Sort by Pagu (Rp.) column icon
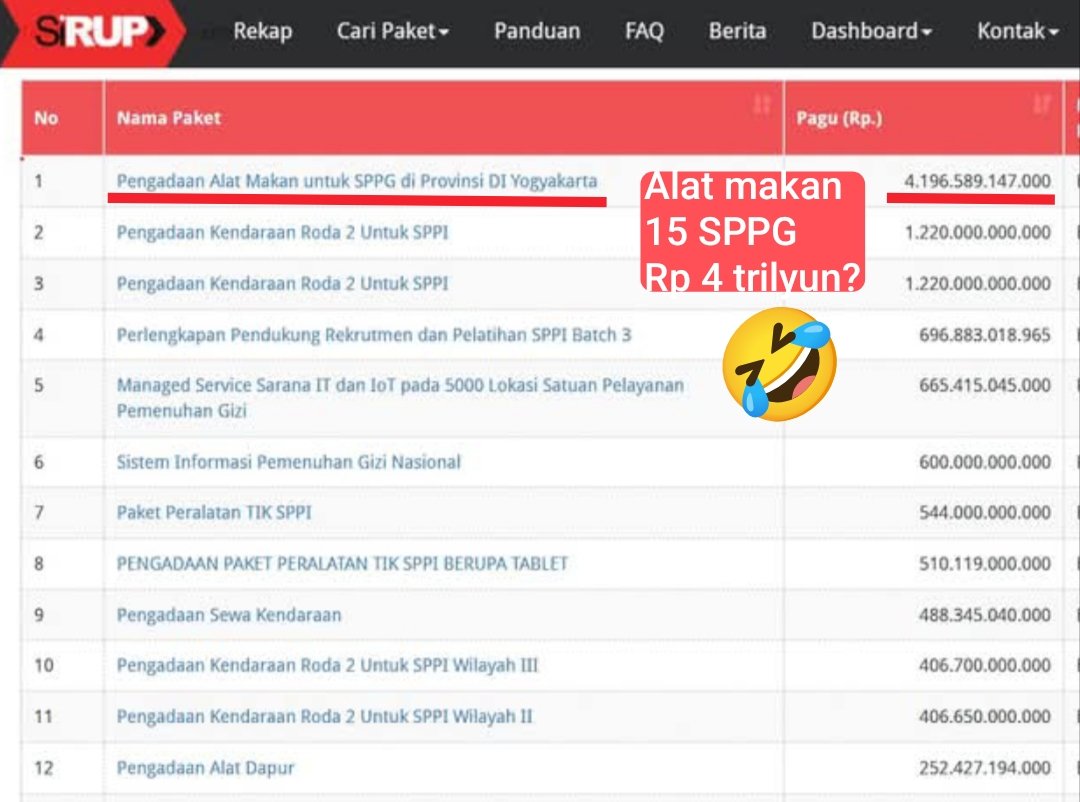Image resolution: width=1080 pixels, height=802 pixels. click(x=1041, y=105)
